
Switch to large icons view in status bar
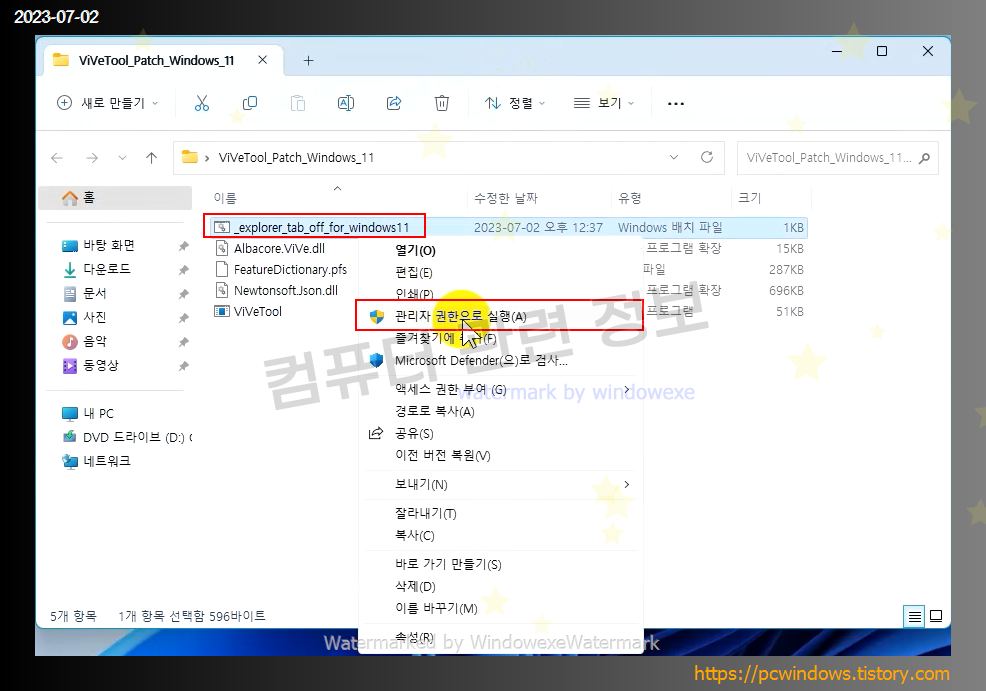click(936, 616)
